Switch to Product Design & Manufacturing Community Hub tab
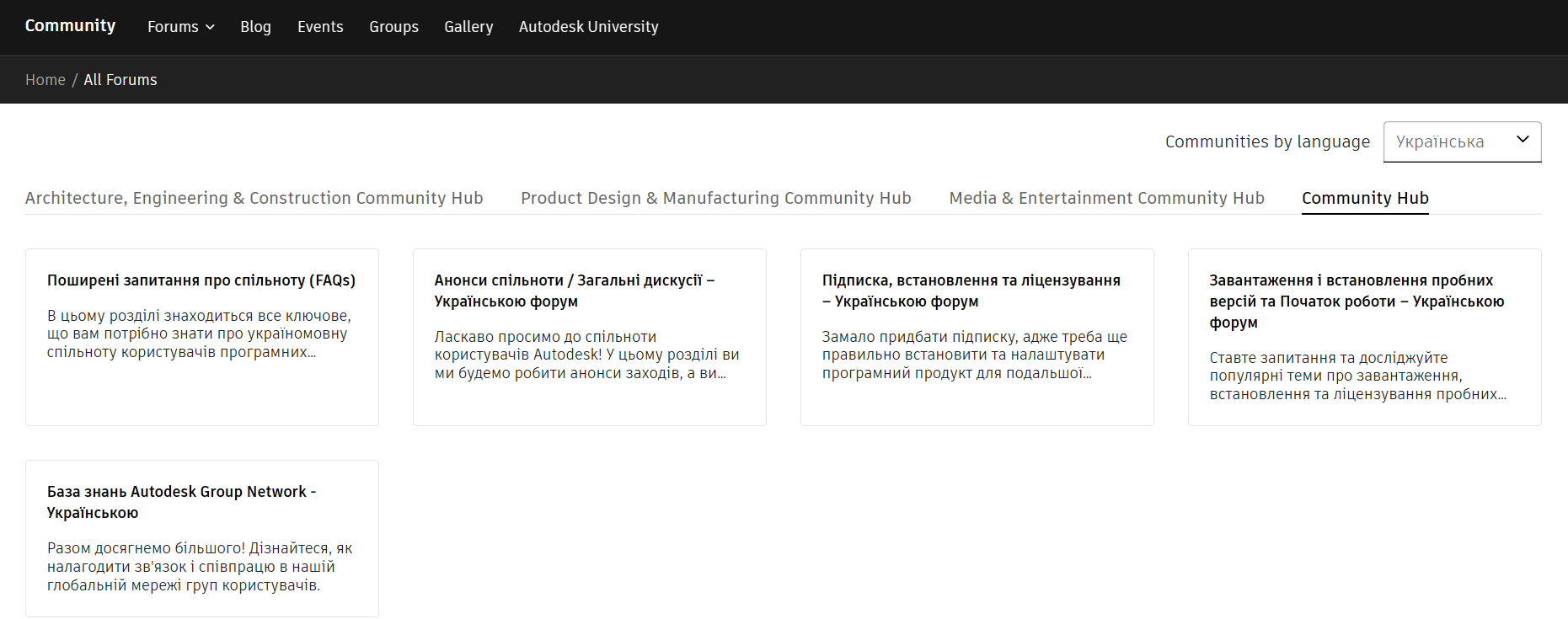This screenshot has width=1568, height=619. pos(715,198)
